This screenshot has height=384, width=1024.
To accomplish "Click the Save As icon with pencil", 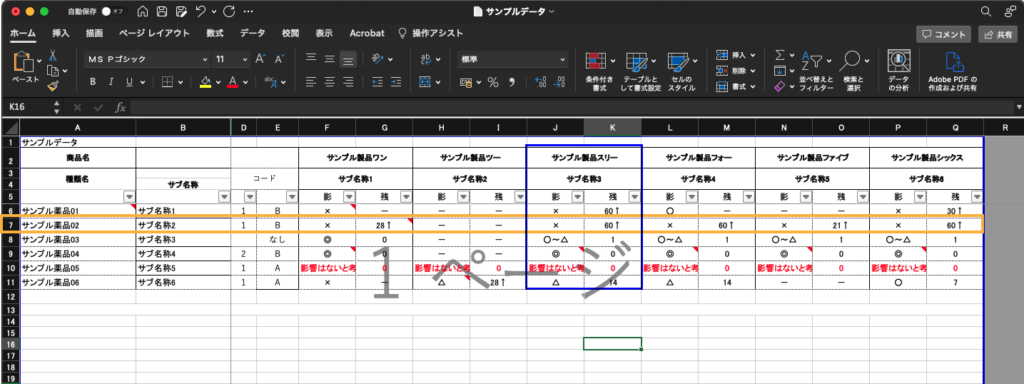I will [x=182, y=11].
